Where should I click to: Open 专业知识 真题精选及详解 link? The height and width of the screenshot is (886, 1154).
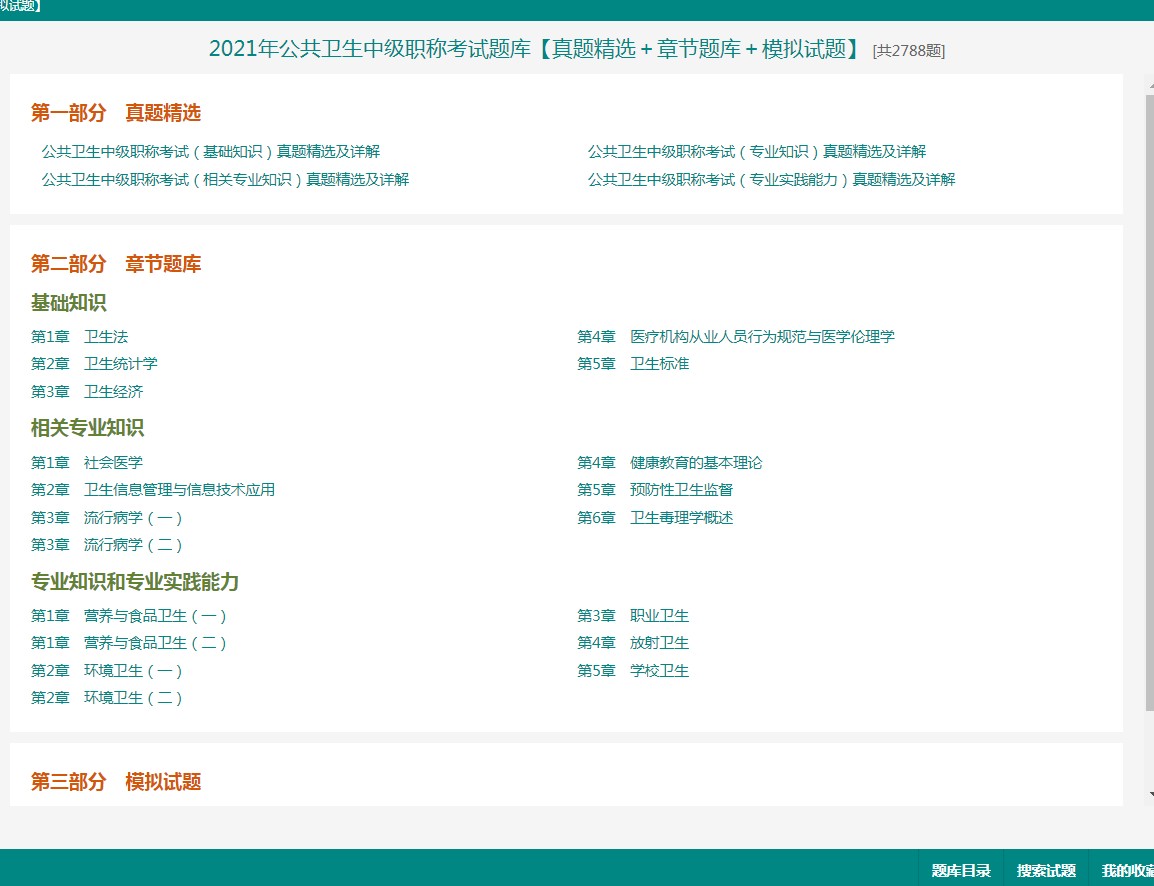757,152
